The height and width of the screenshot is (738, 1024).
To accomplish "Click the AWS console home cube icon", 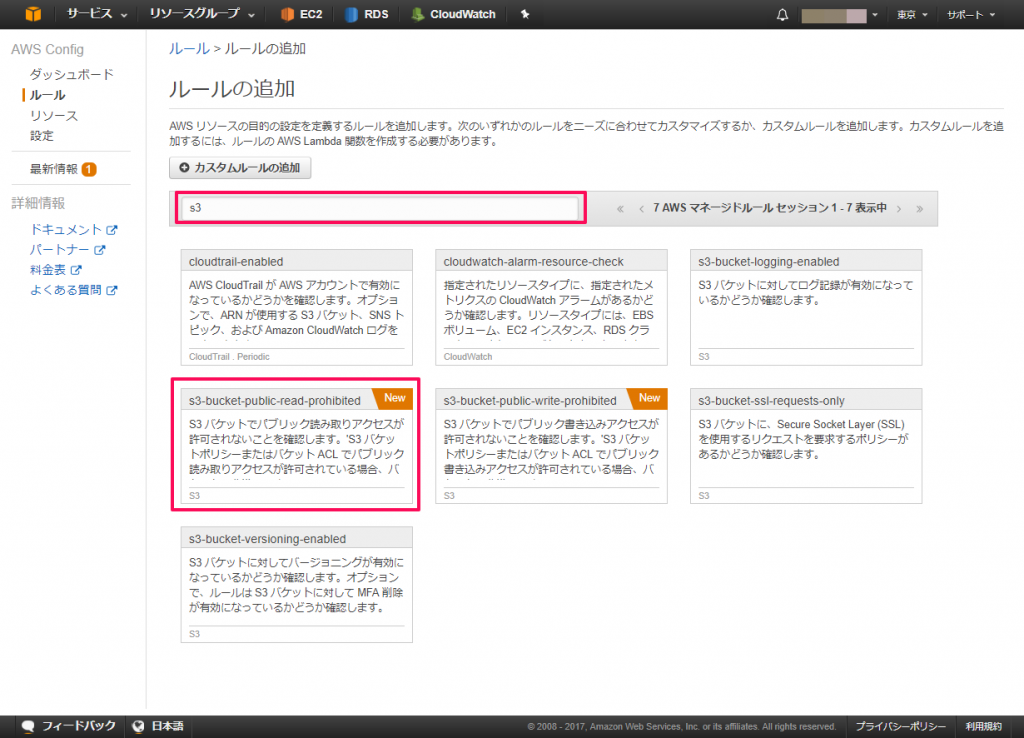I will 33,14.
